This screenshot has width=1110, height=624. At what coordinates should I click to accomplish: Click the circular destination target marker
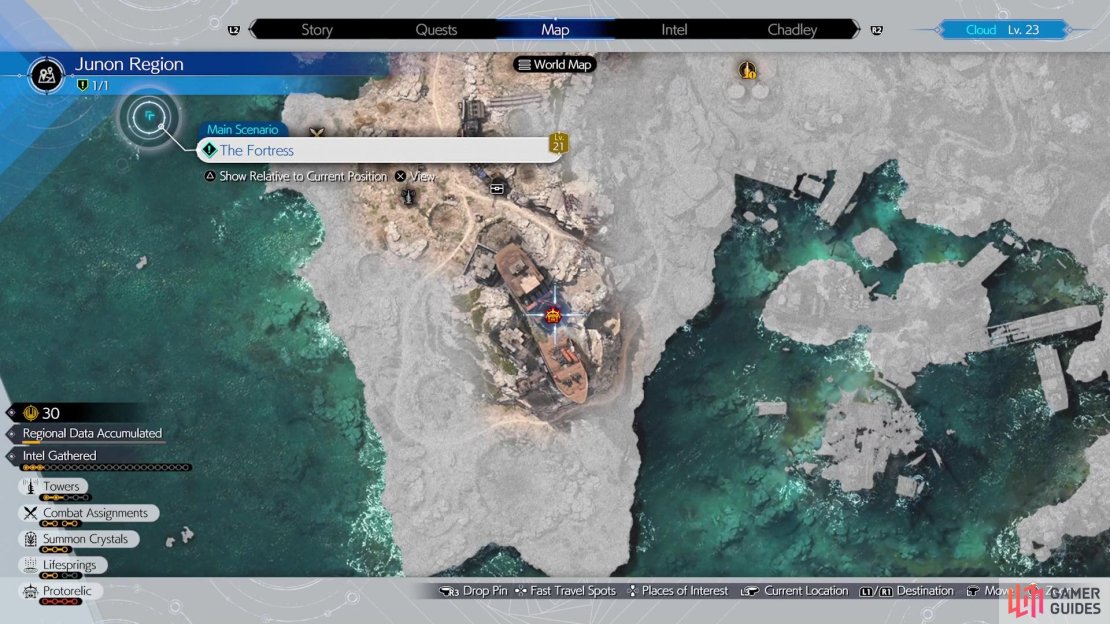click(149, 116)
